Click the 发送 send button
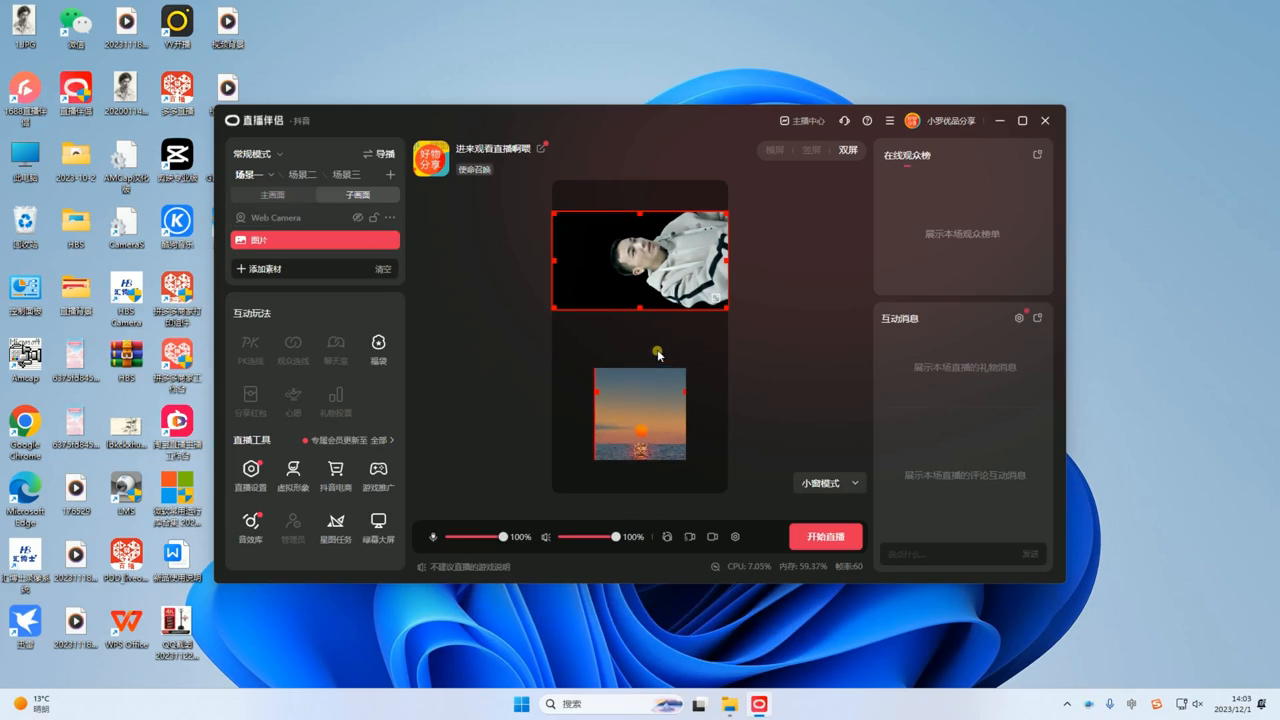This screenshot has width=1280, height=720. pos(1030,554)
